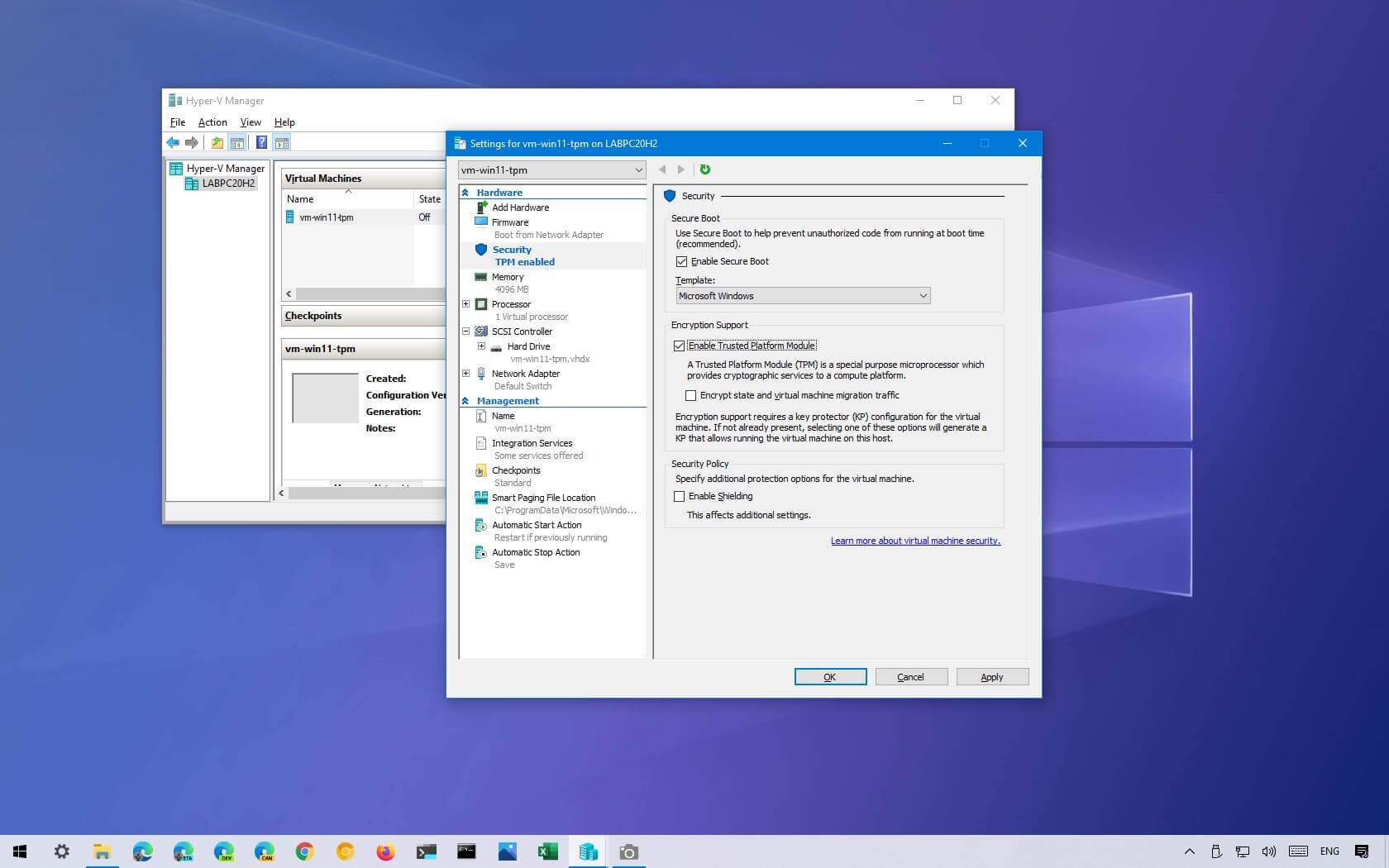Select Automatic Start Action setting
1389x868 pixels.
tap(536, 525)
